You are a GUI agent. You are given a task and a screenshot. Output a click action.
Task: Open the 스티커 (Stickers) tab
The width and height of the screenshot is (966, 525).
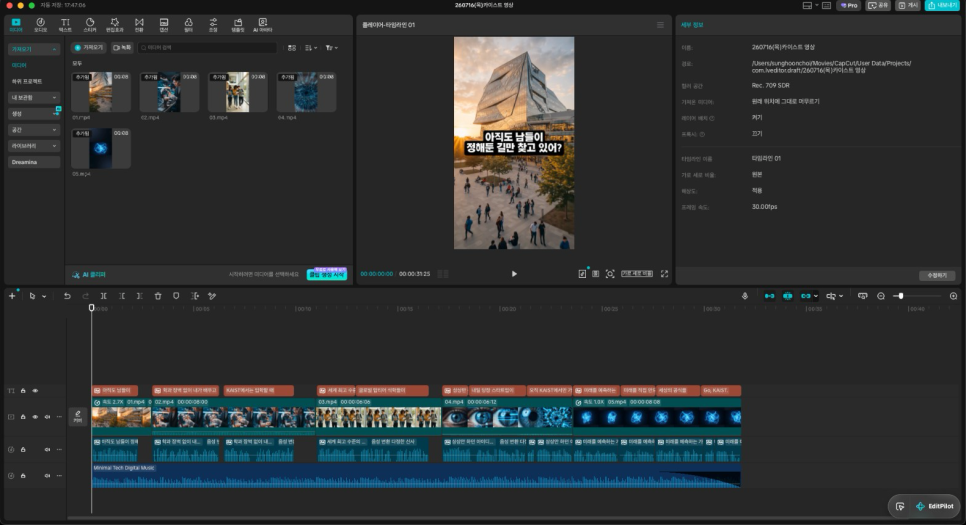90,25
